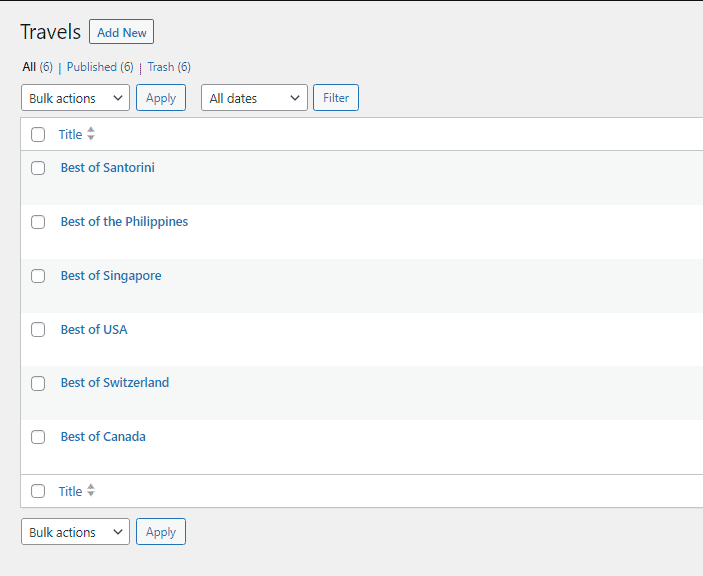Click bottom Apply button
The height and width of the screenshot is (576, 703).
tap(161, 532)
